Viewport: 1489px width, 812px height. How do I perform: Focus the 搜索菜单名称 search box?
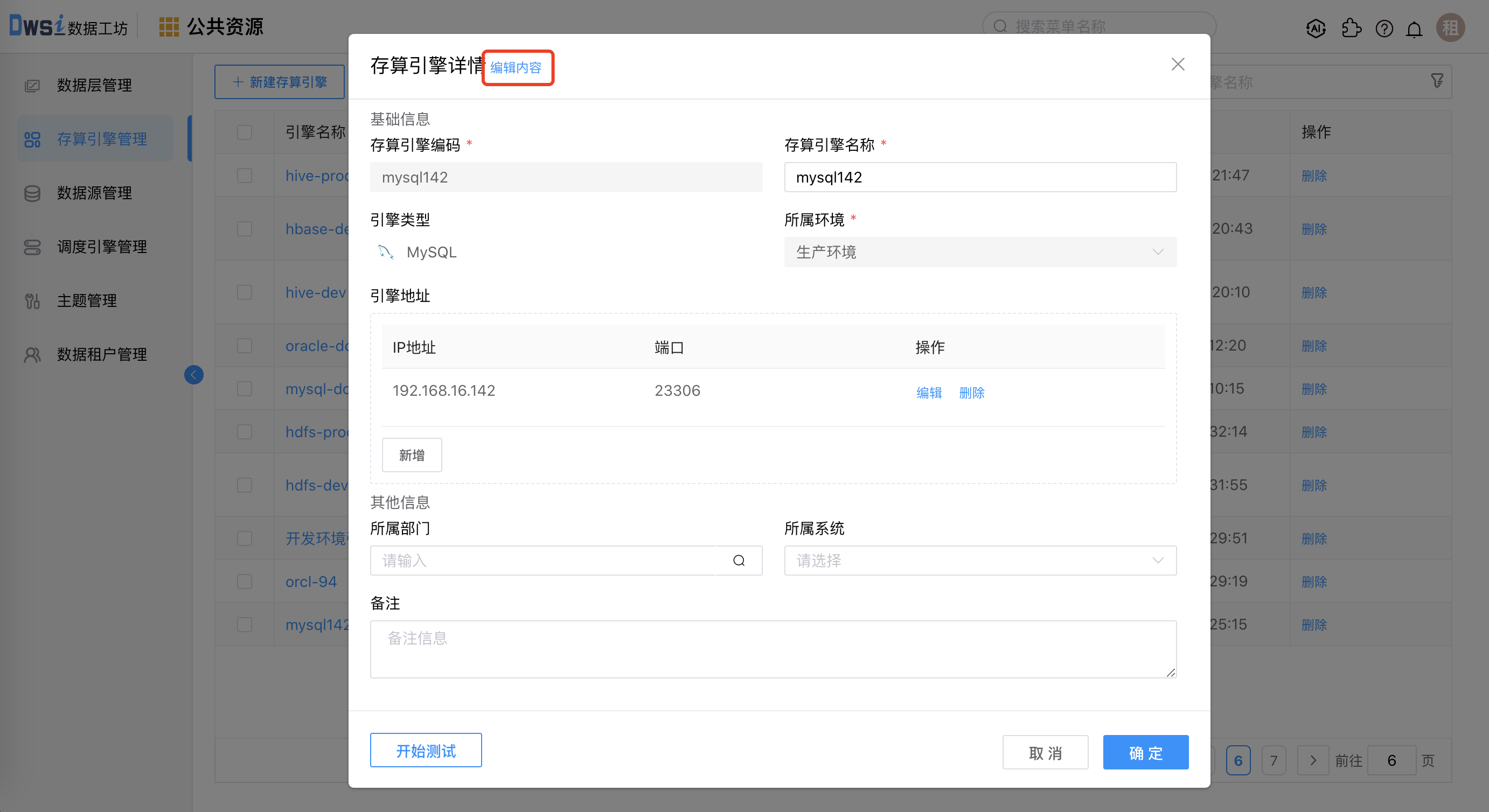(1098, 26)
